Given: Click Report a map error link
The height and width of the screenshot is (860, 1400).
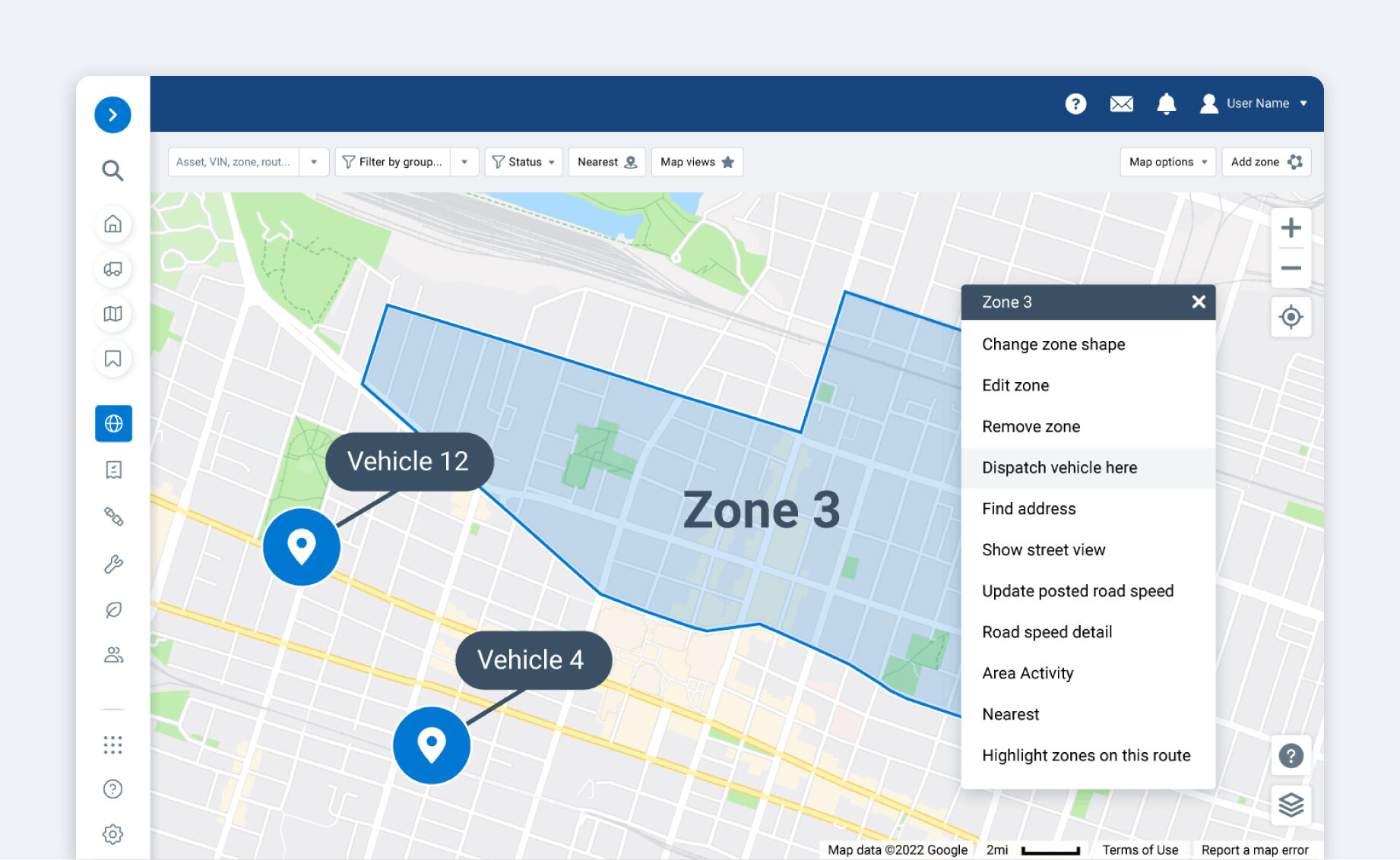Looking at the screenshot, I should pos(1255,849).
